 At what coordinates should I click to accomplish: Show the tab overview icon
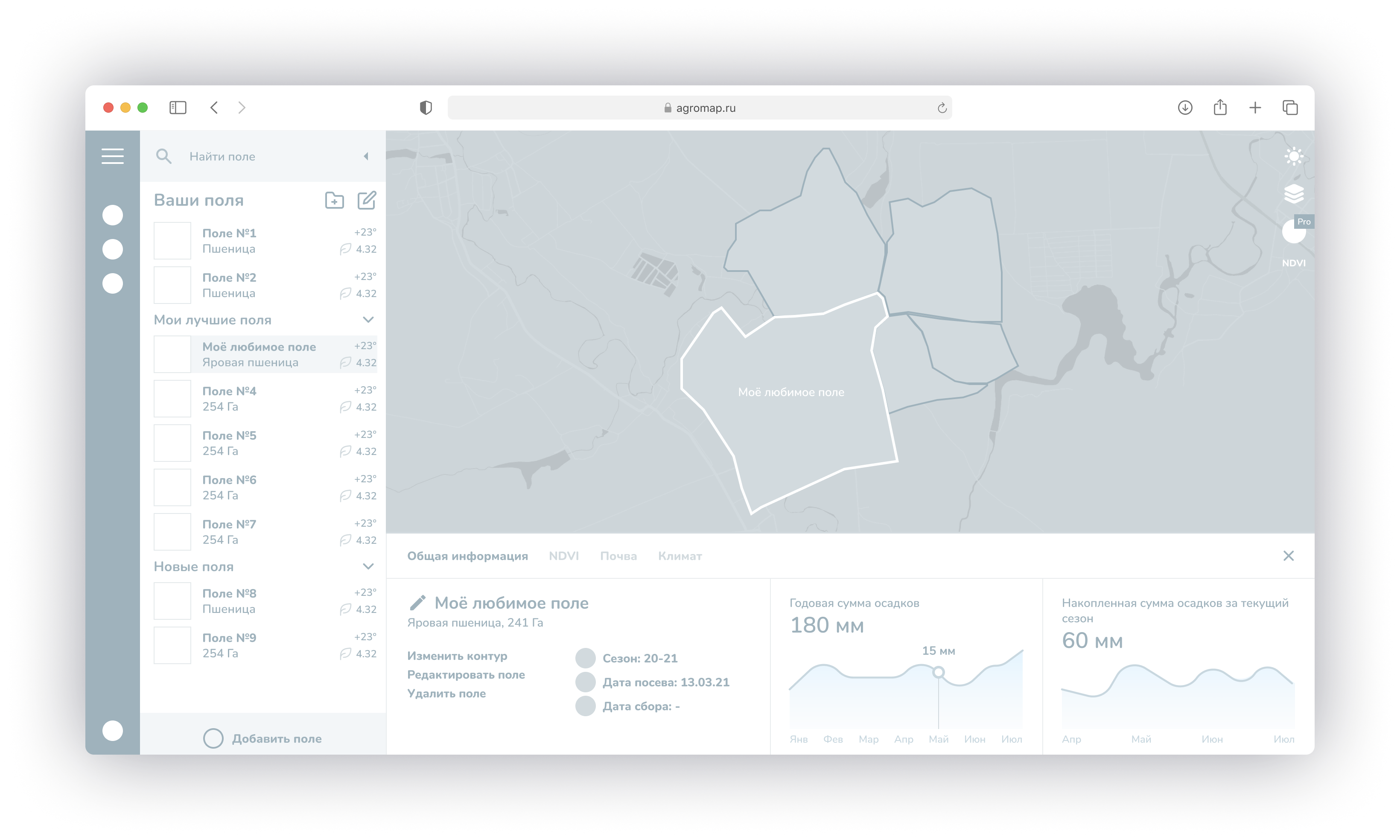[1289, 108]
